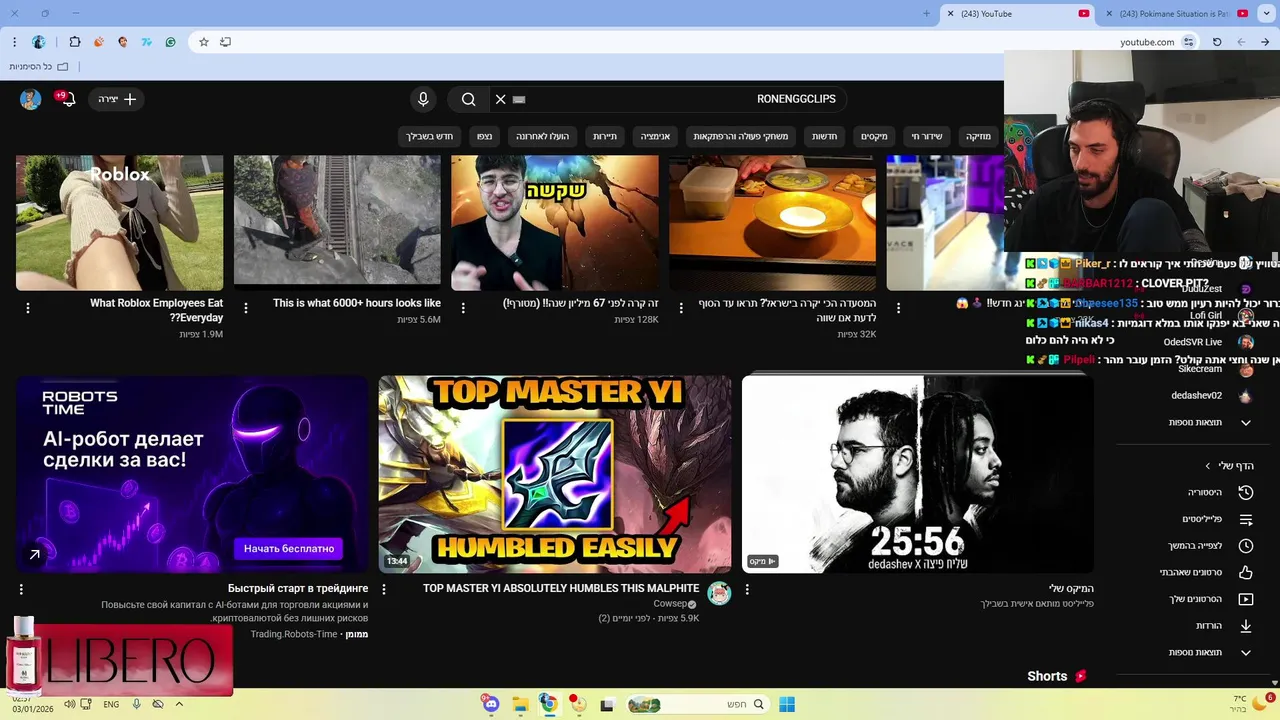Click the Cowsep channel name link

[x=670, y=604]
